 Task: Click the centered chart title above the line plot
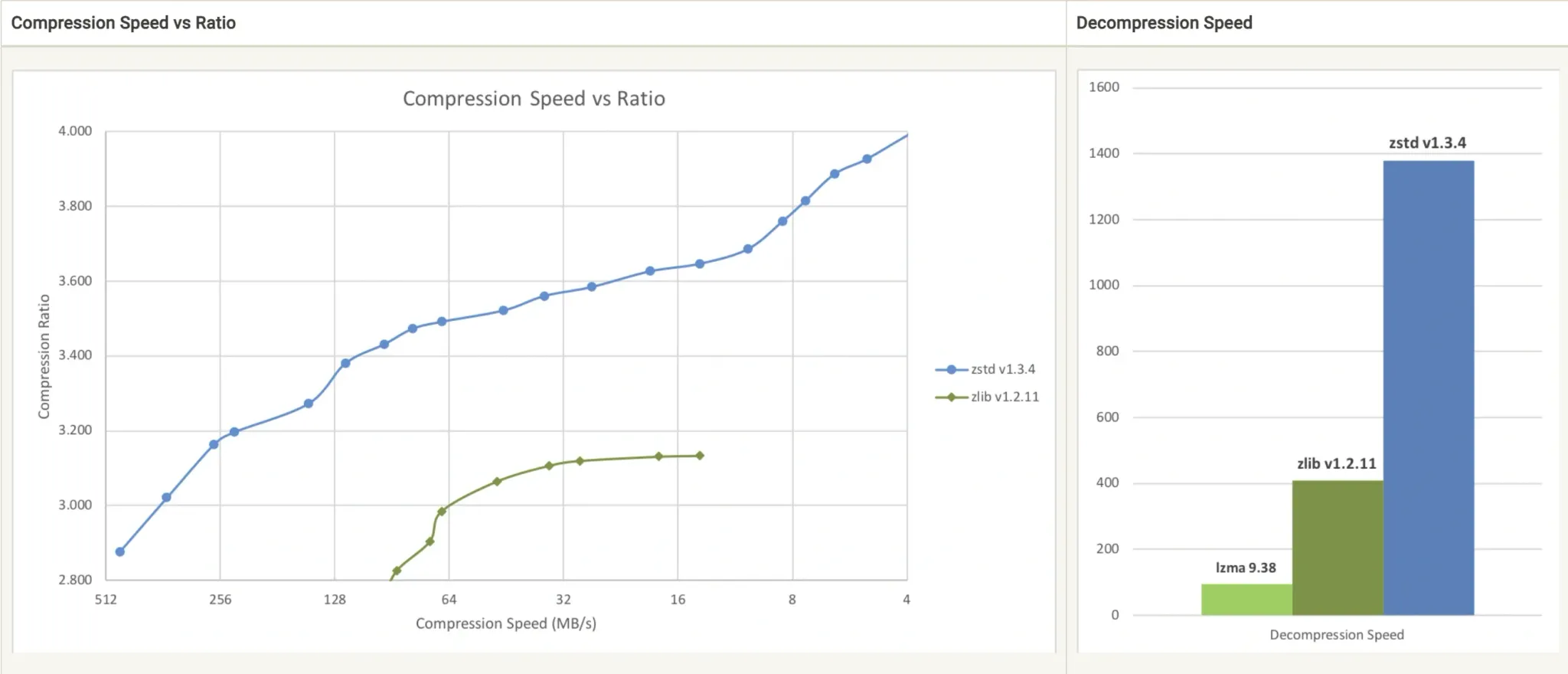534,99
